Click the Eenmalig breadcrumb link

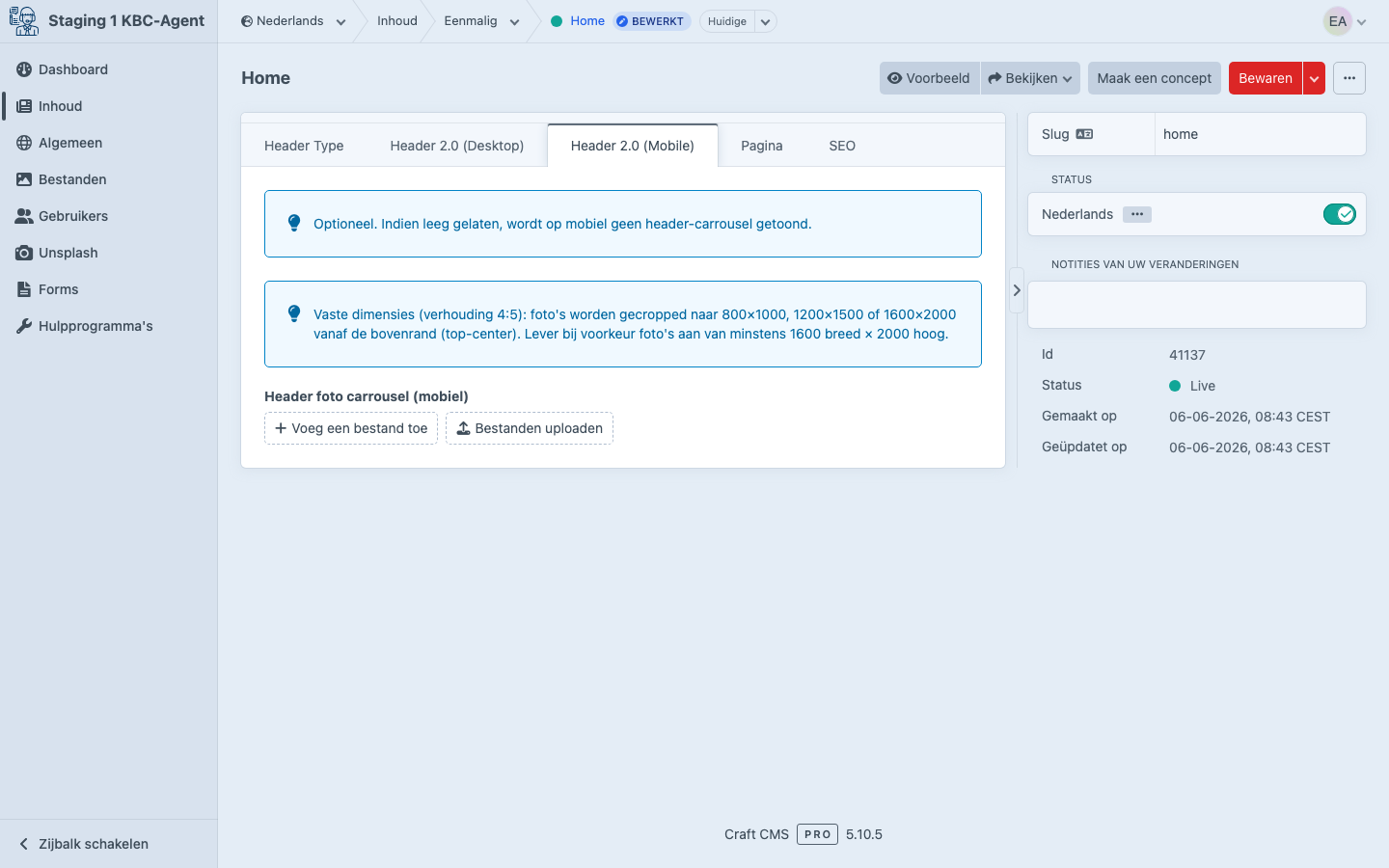point(471,21)
